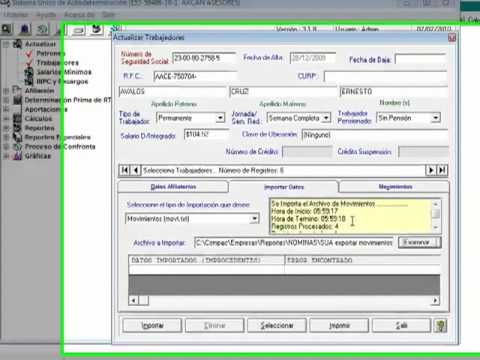Expand the Cálculos tree node
This screenshot has width=480, height=360.
click(x=6, y=118)
